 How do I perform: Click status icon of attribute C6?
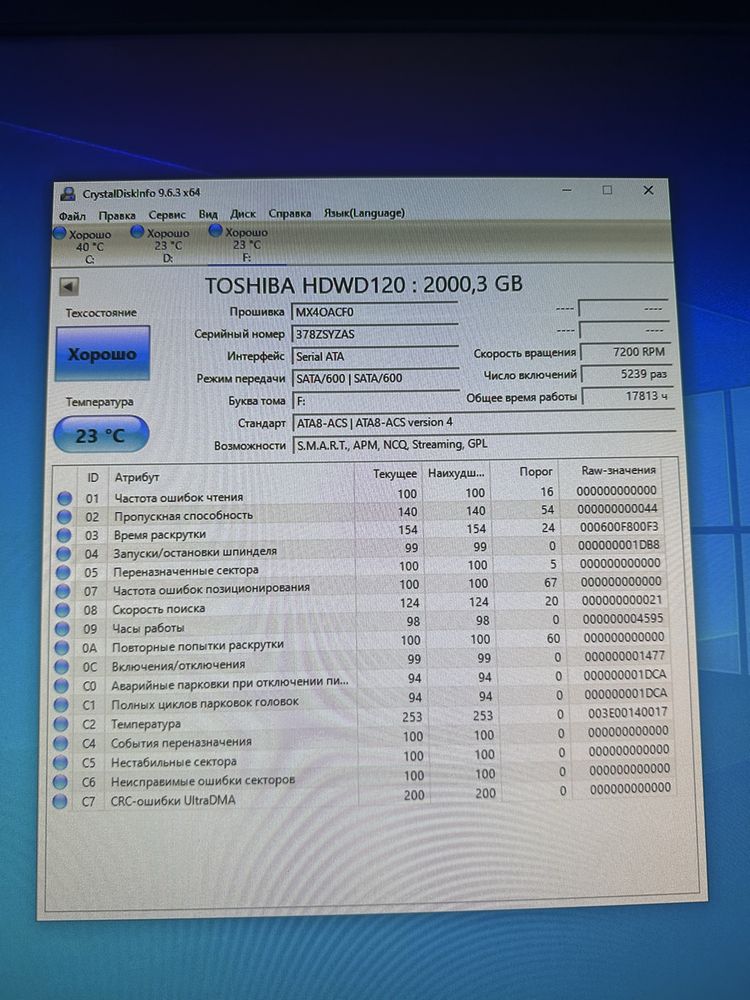(x=60, y=781)
